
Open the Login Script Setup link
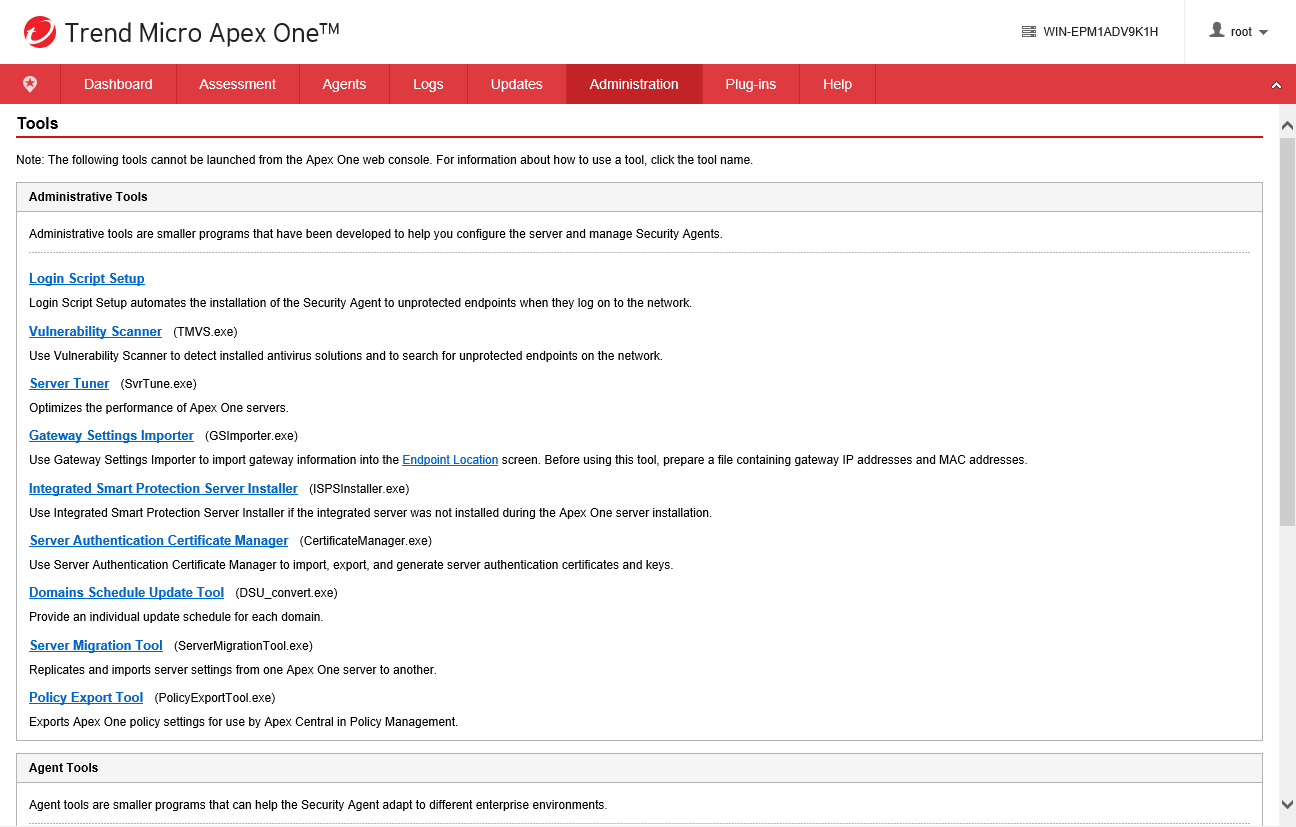click(87, 279)
